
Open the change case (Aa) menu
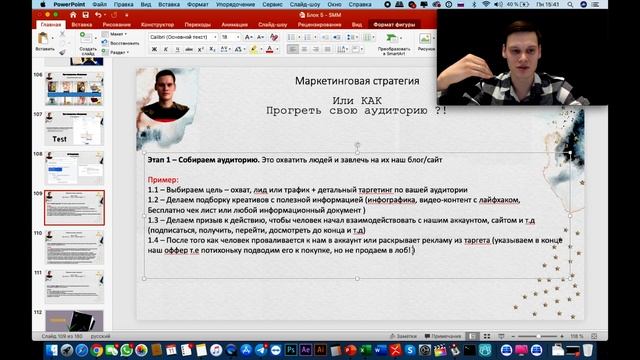[239, 49]
